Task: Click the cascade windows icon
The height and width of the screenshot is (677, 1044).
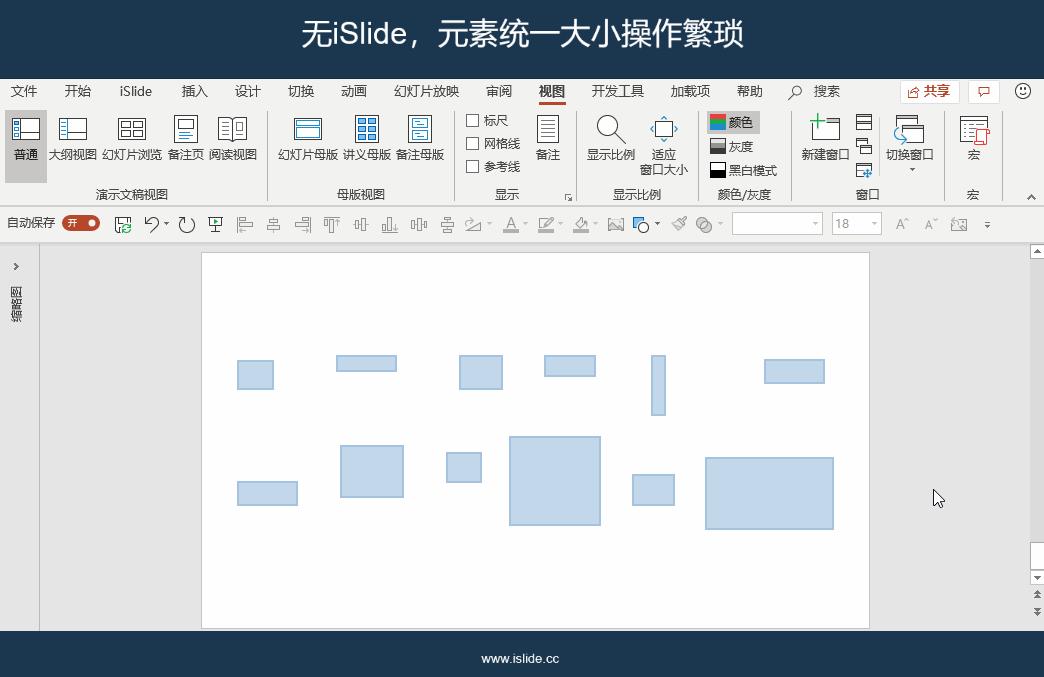Action: tap(864, 146)
